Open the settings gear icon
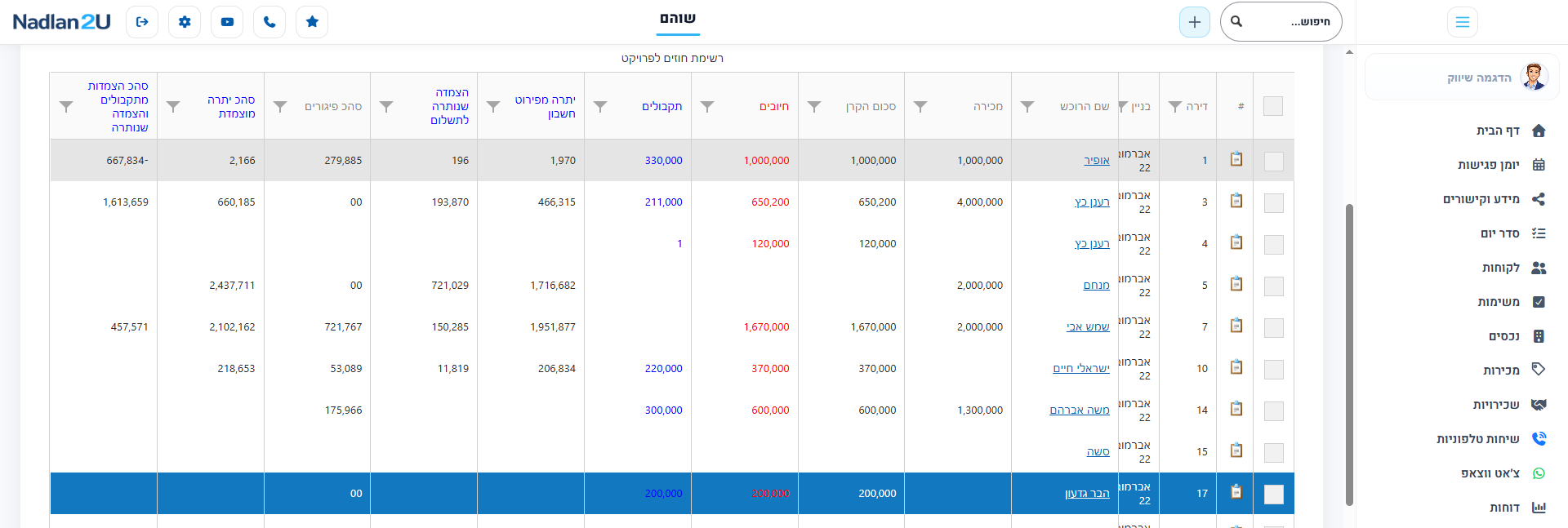Viewport: 1568px width, 528px height. [185, 22]
